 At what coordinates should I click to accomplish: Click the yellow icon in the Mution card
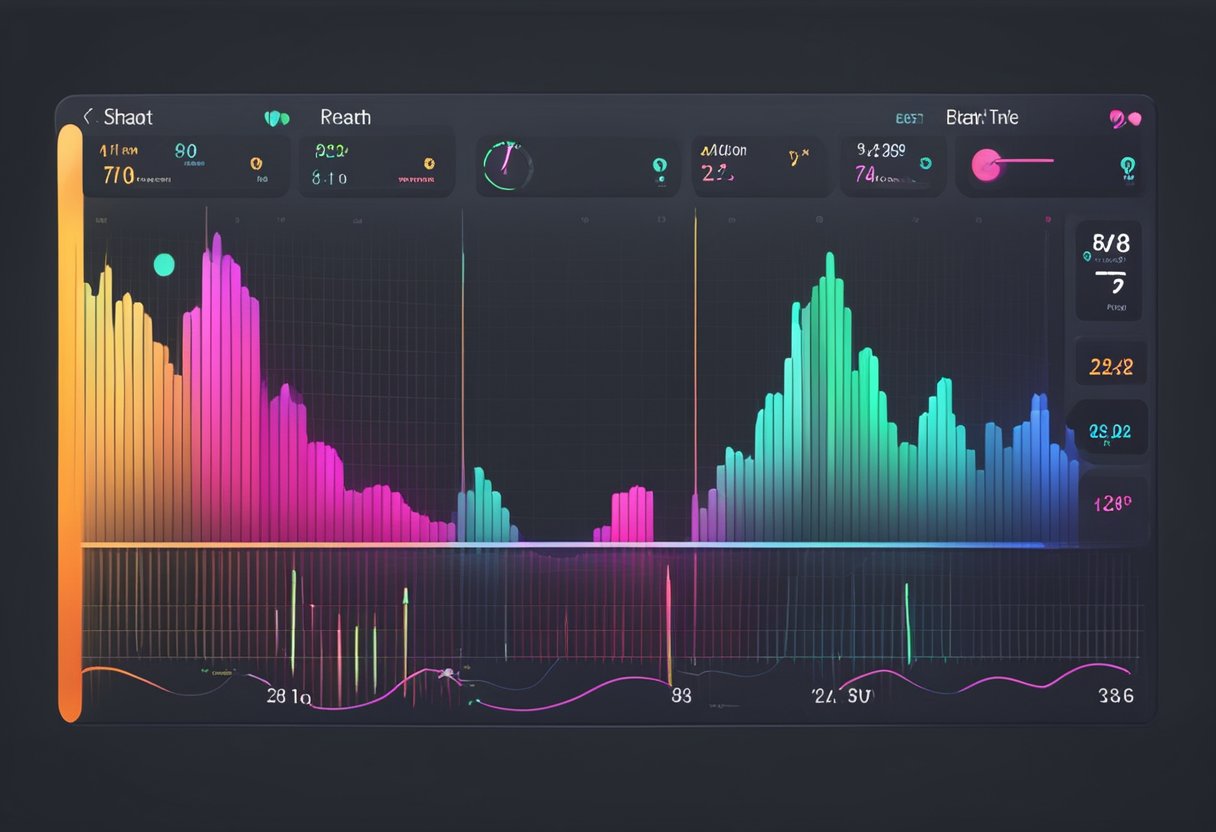[797, 156]
